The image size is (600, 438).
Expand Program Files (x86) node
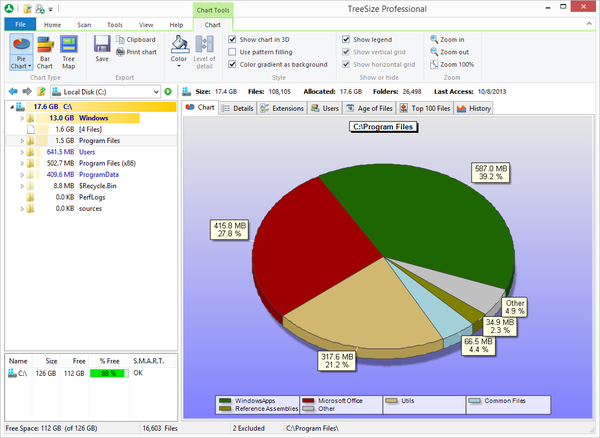point(22,163)
